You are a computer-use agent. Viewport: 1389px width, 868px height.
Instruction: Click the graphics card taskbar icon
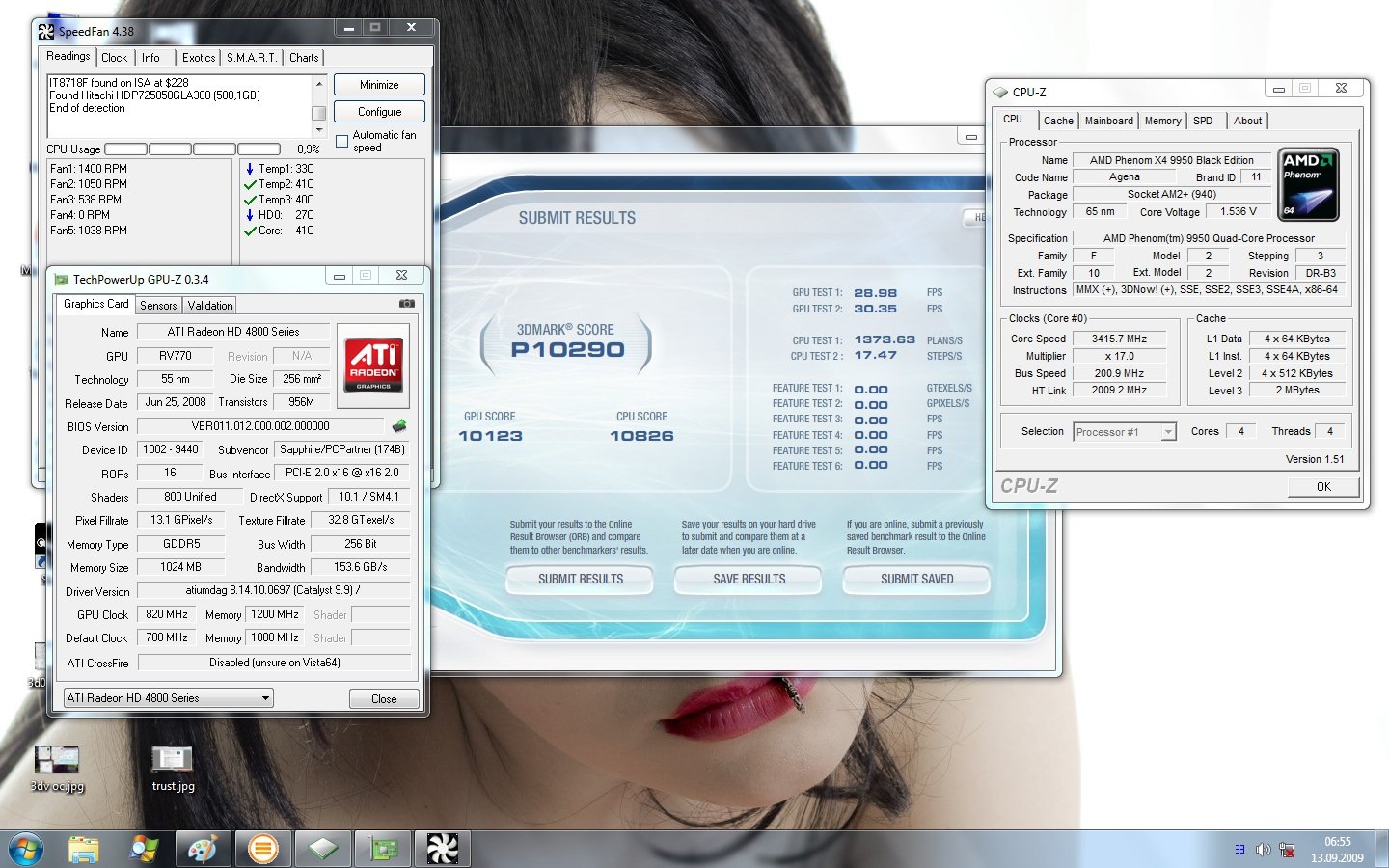383,849
